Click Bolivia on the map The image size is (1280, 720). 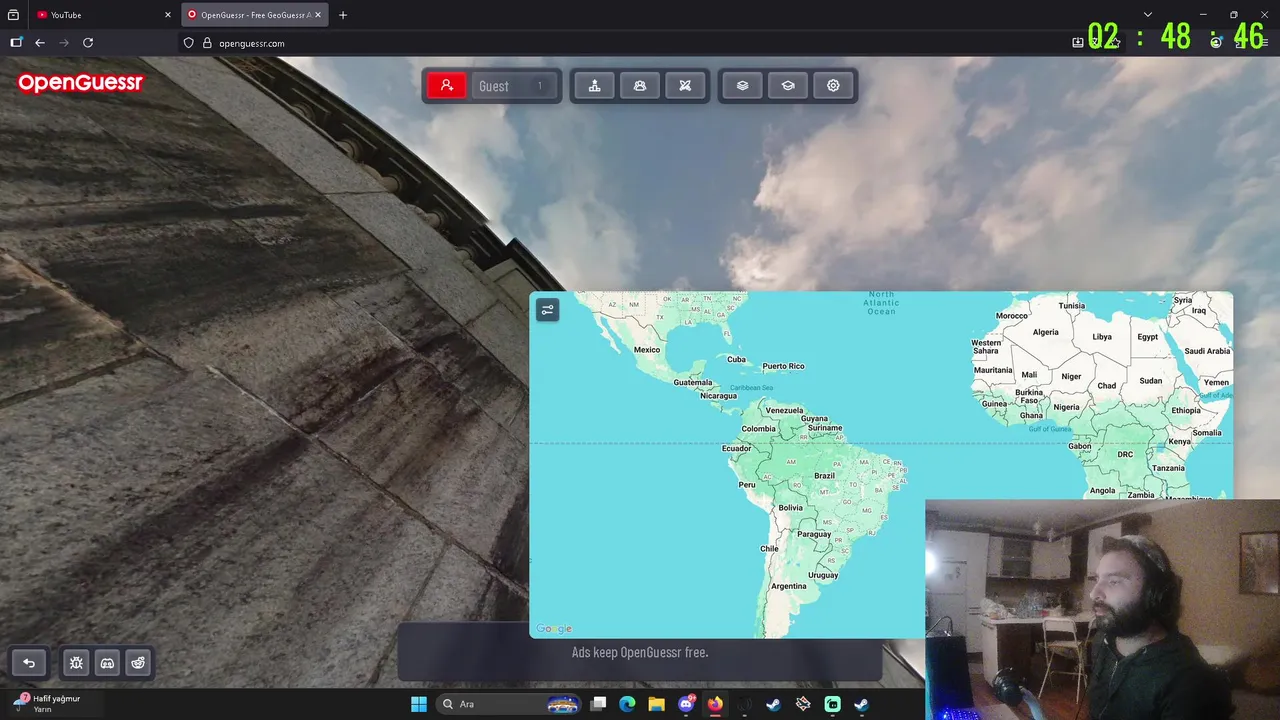click(x=790, y=508)
